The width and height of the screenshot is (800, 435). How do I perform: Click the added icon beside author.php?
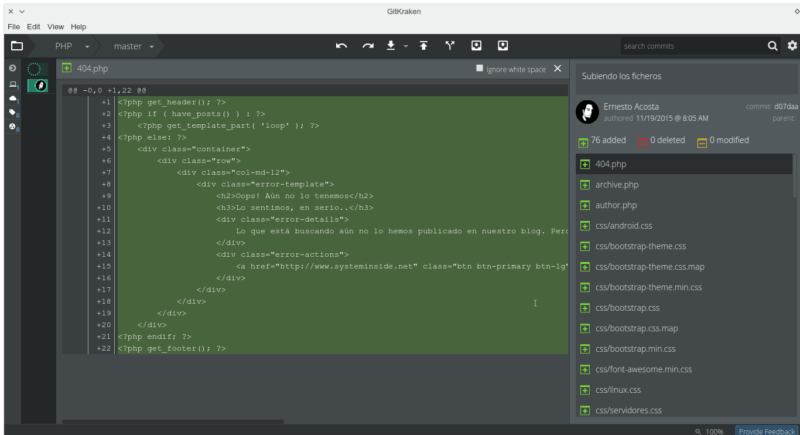[x=585, y=205]
